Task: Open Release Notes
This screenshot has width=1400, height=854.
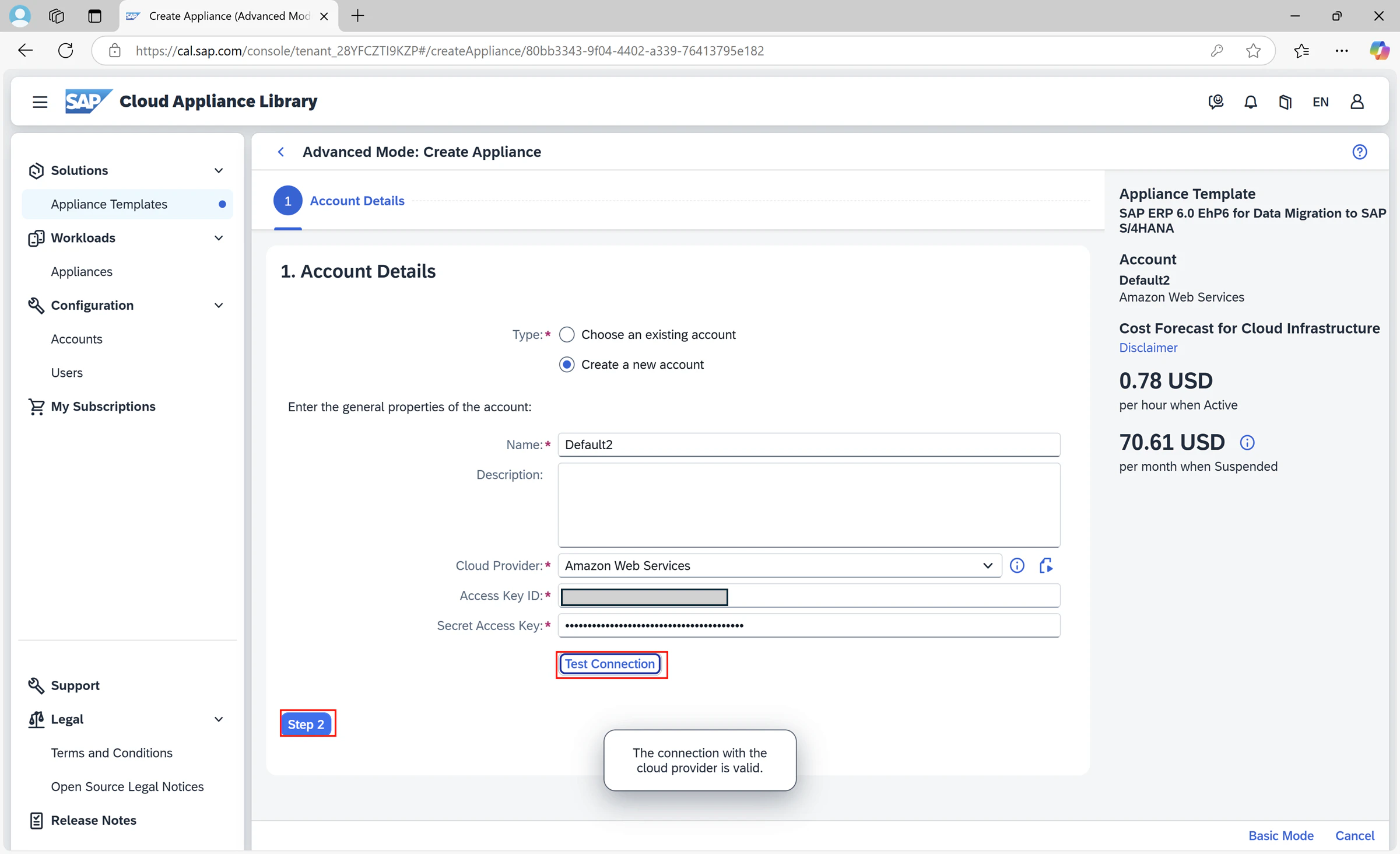Action: pos(93,820)
